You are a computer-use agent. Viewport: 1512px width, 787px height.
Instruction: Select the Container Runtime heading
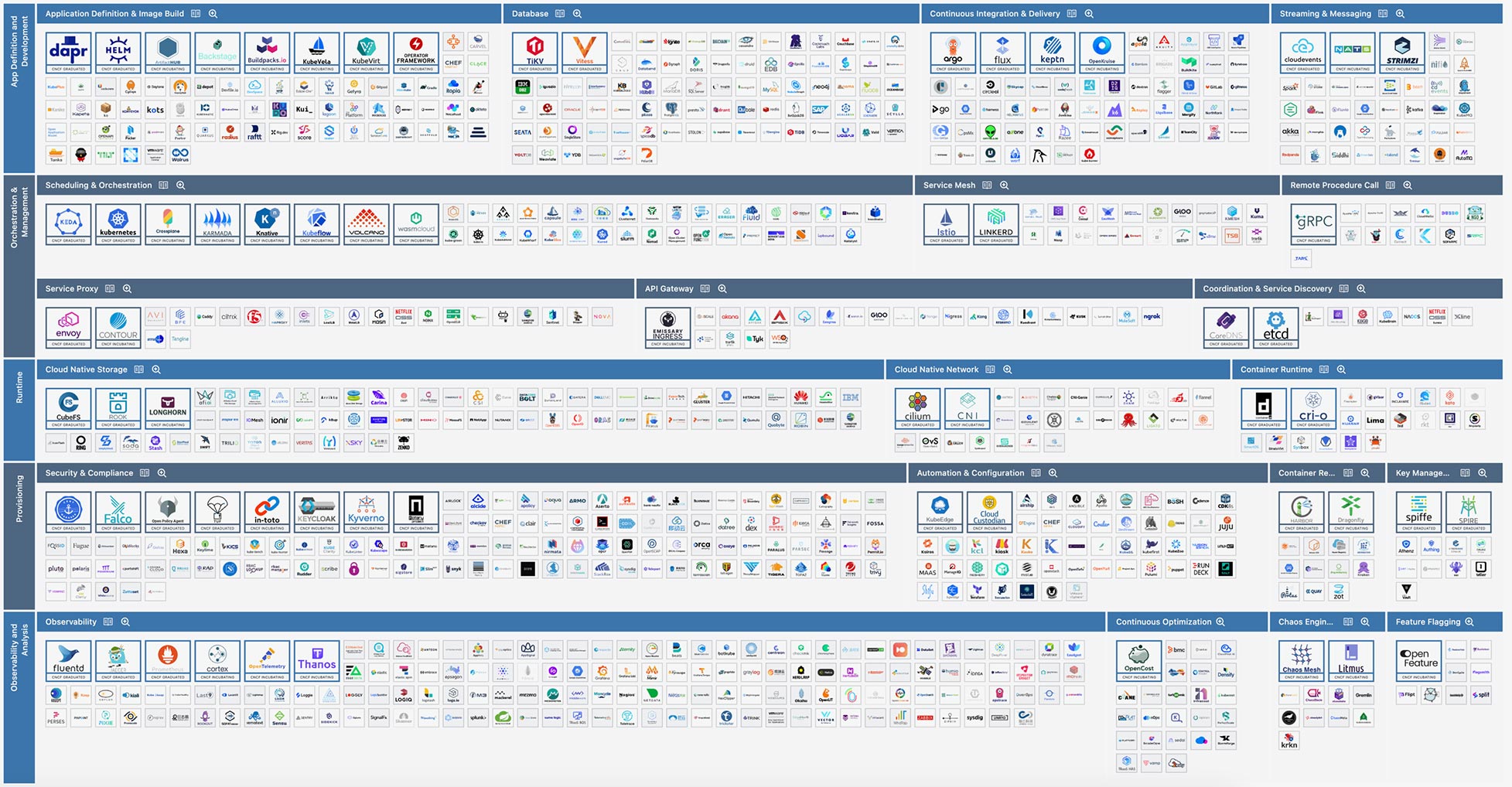tap(1276, 370)
